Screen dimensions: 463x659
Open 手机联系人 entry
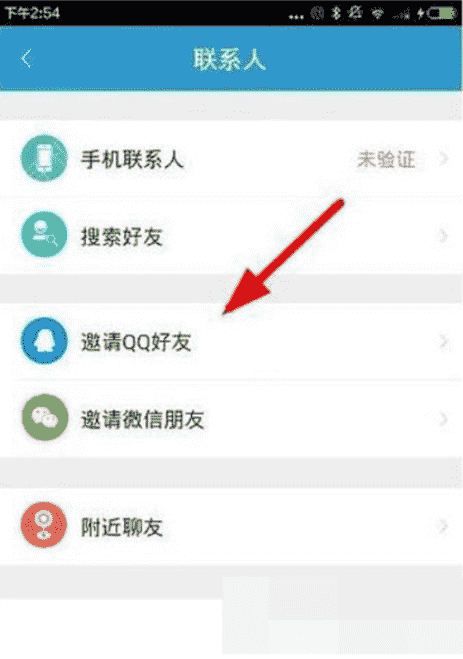click(x=232, y=159)
